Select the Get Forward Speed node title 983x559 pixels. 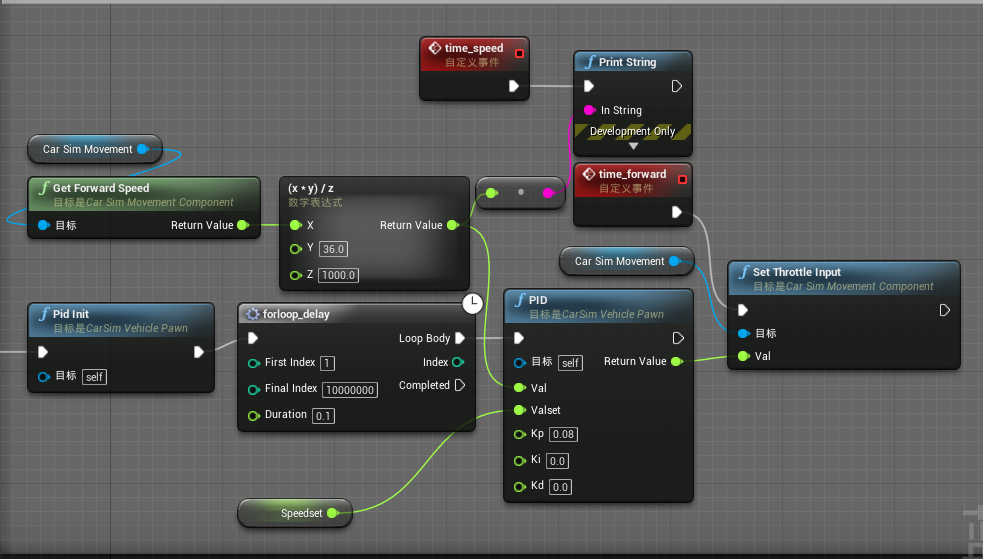(101, 188)
